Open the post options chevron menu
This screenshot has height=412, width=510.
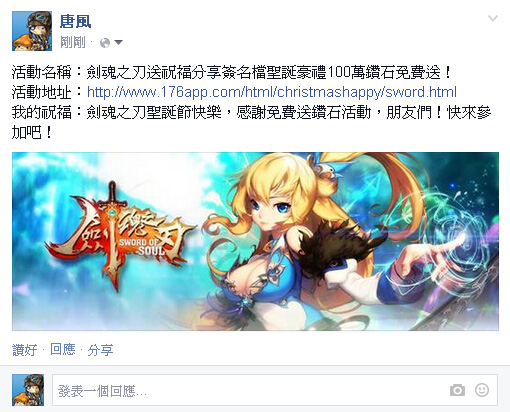click(493, 18)
